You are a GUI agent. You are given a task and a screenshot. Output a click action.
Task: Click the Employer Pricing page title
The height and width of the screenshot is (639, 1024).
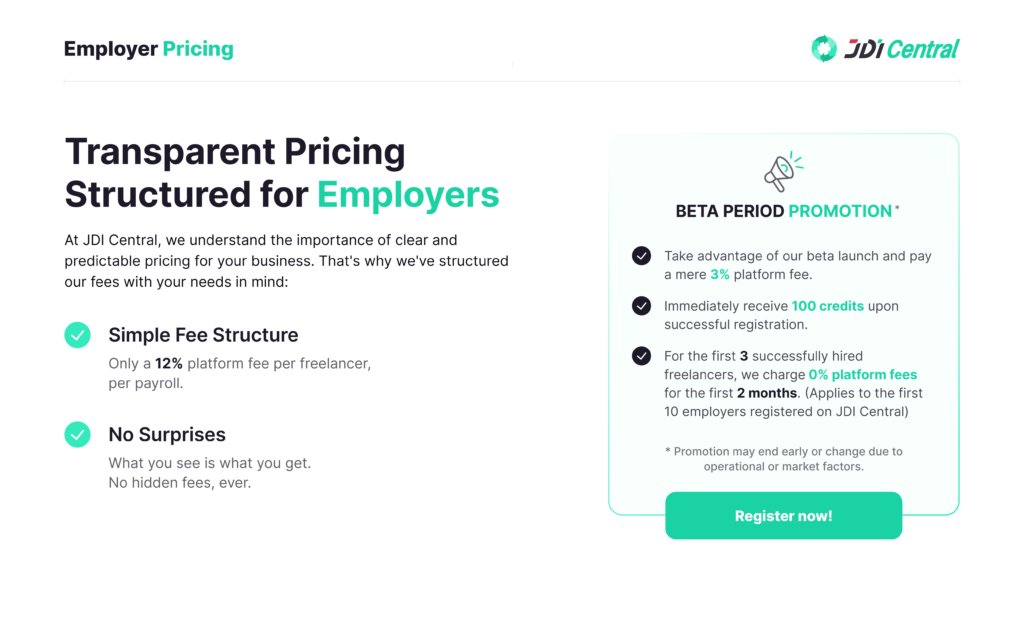click(148, 48)
